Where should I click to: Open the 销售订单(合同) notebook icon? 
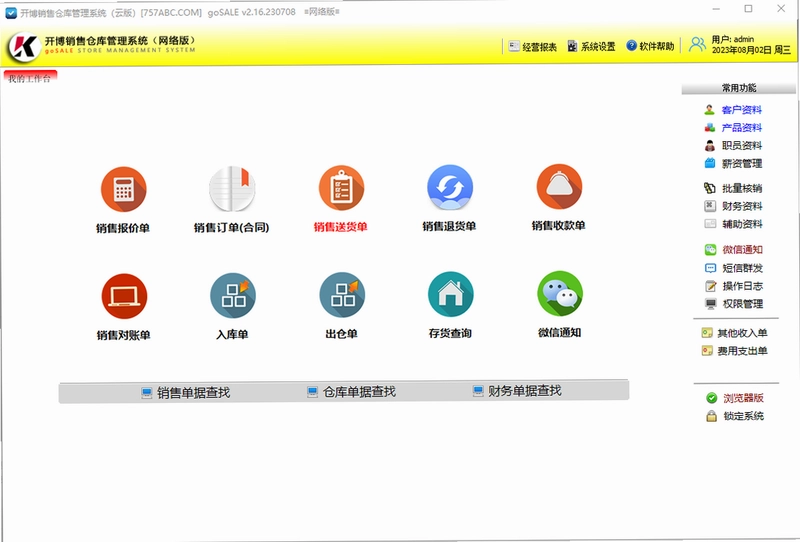click(232, 188)
